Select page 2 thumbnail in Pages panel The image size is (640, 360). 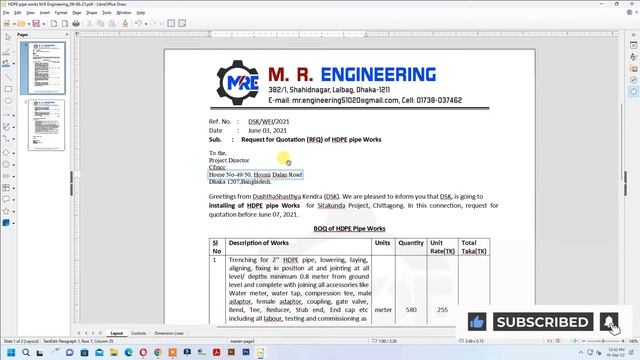(x=46, y=124)
